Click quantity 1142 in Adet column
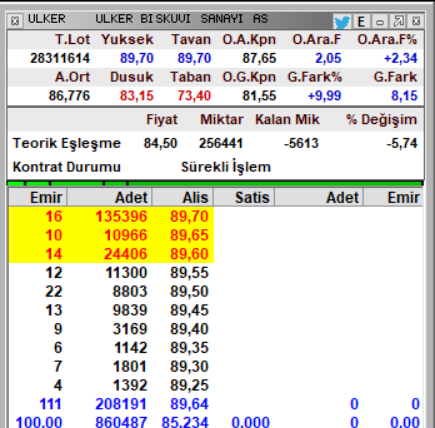Image resolution: width=435 pixels, height=428 pixels. (x=130, y=348)
